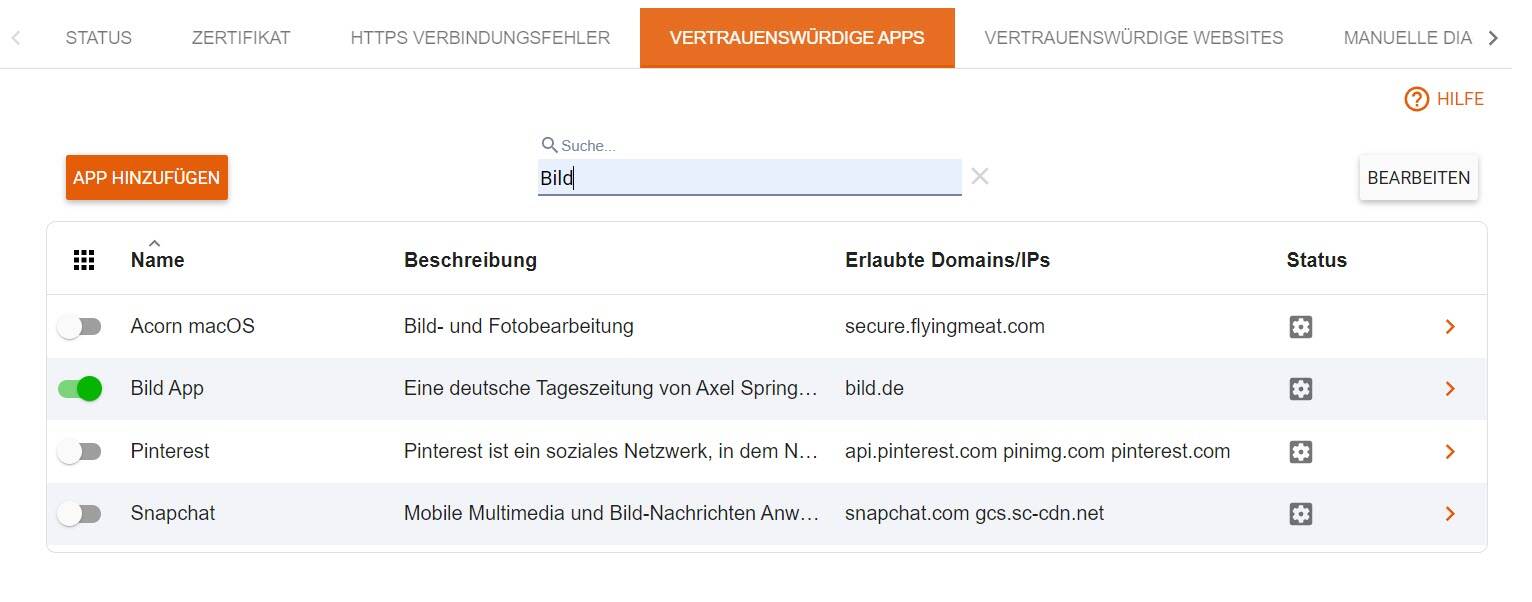Switch to the Zertifikat tab
Viewport: 1532px width, 602px height.
(x=241, y=38)
